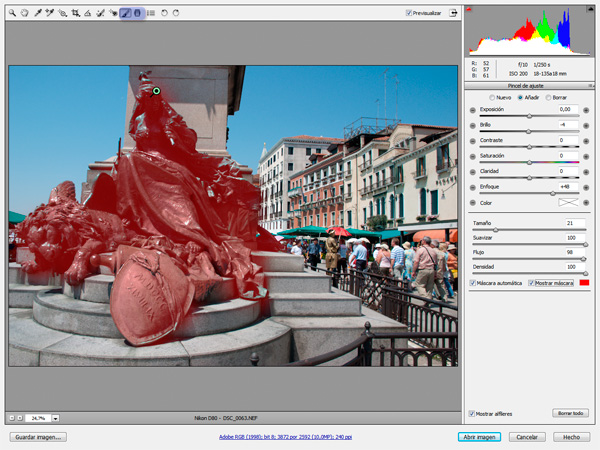Toggle full screen mode icon
600x450 pixels.
453,13
